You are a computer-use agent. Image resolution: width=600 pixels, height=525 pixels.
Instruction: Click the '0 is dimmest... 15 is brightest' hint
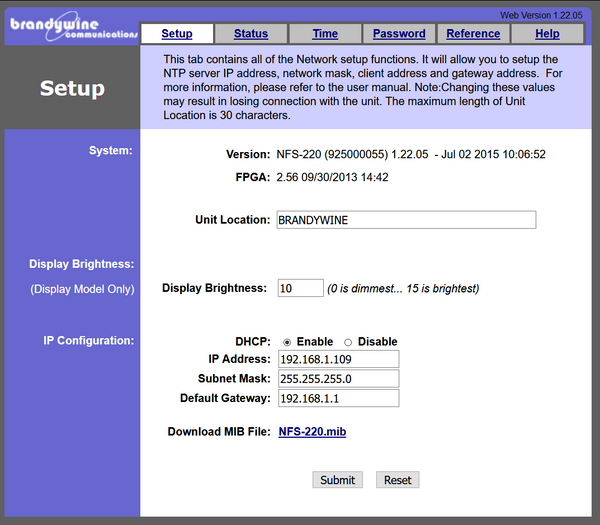click(x=403, y=289)
